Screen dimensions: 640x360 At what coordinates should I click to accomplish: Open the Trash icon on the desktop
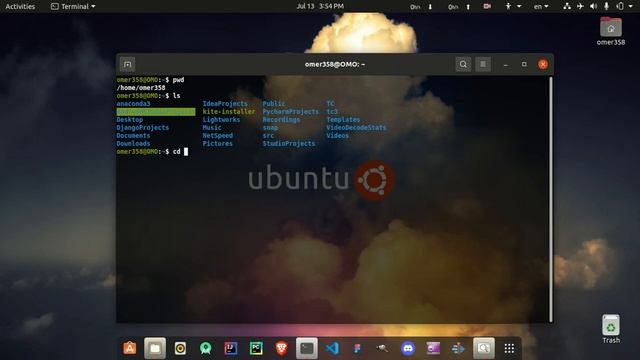tap(611, 329)
